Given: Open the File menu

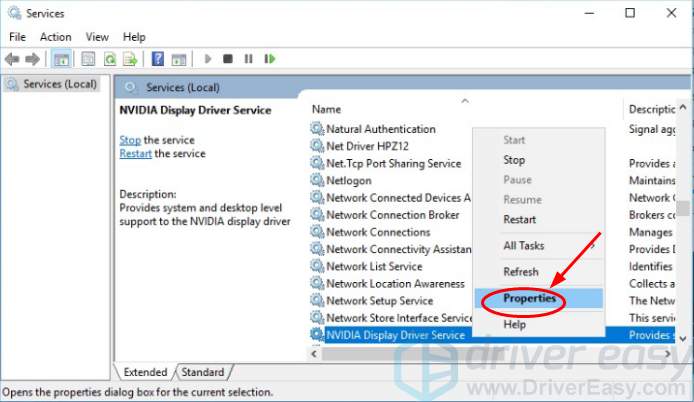Looking at the screenshot, I should point(17,37).
